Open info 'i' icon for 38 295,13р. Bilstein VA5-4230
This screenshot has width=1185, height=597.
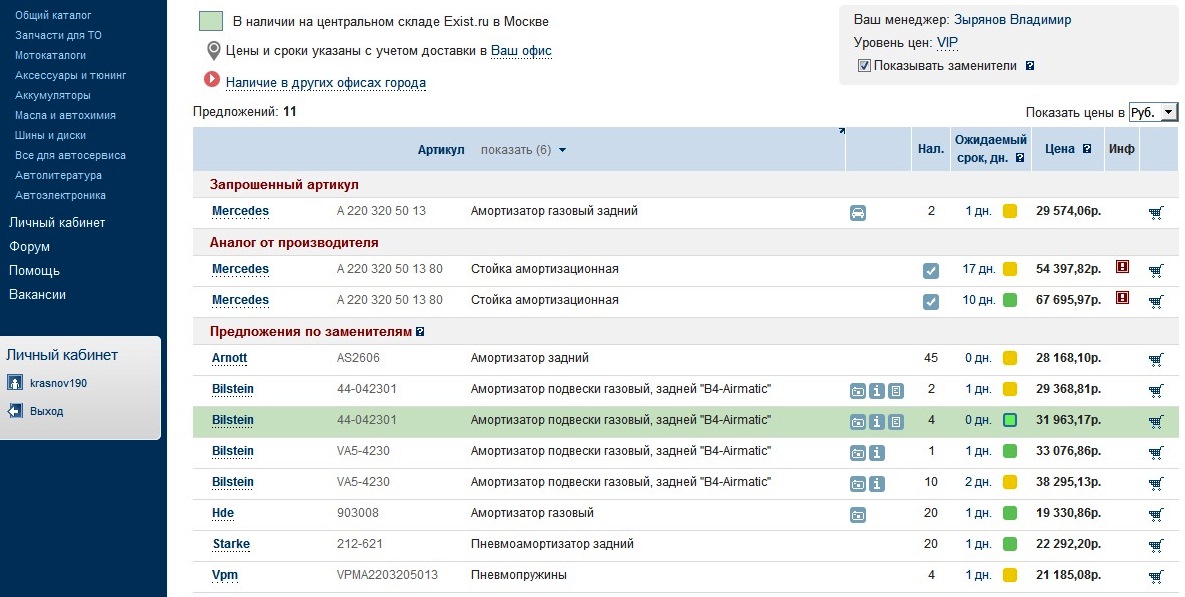(877, 484)
